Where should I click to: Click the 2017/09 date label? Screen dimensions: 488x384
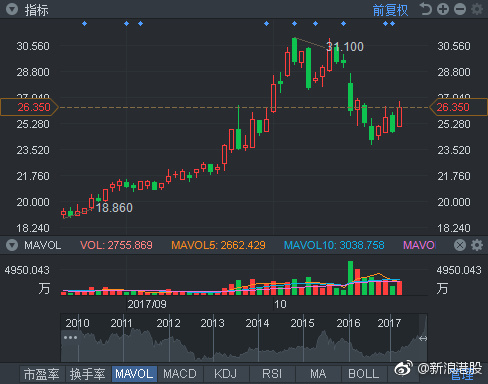[x=147, y=304]
